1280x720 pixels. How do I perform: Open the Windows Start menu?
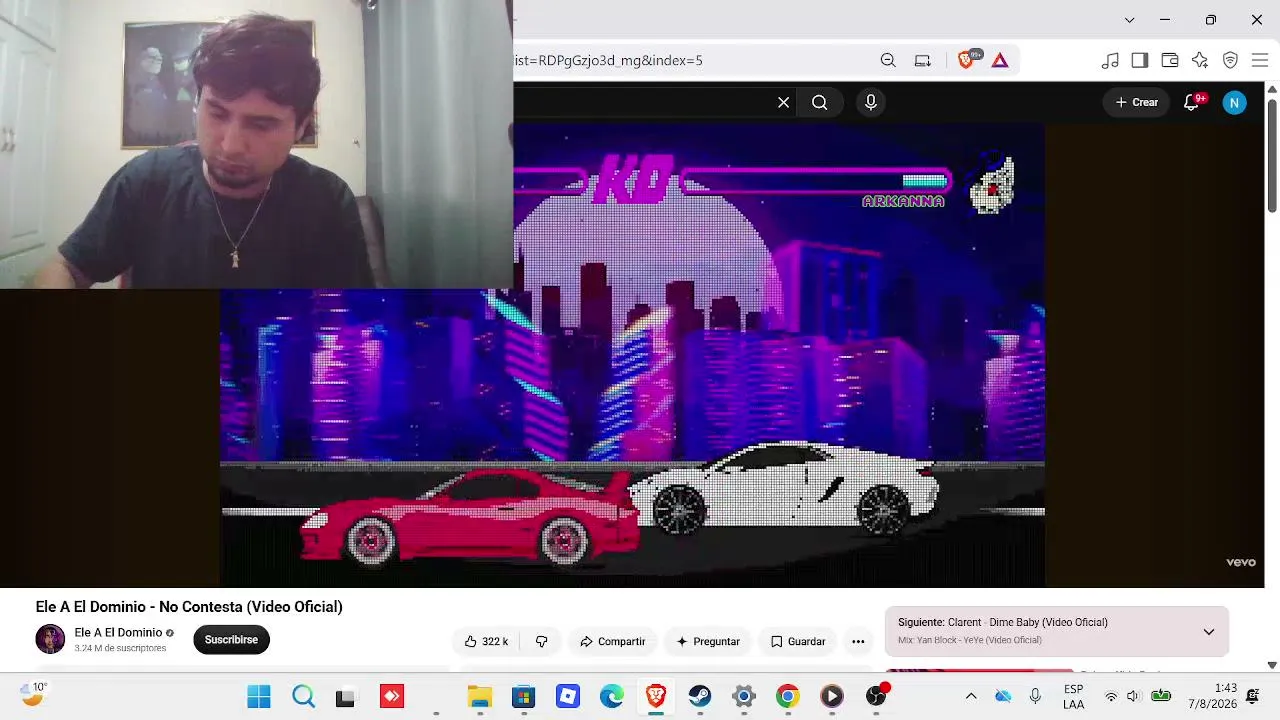pyautogui.click(x=259, y=696)
